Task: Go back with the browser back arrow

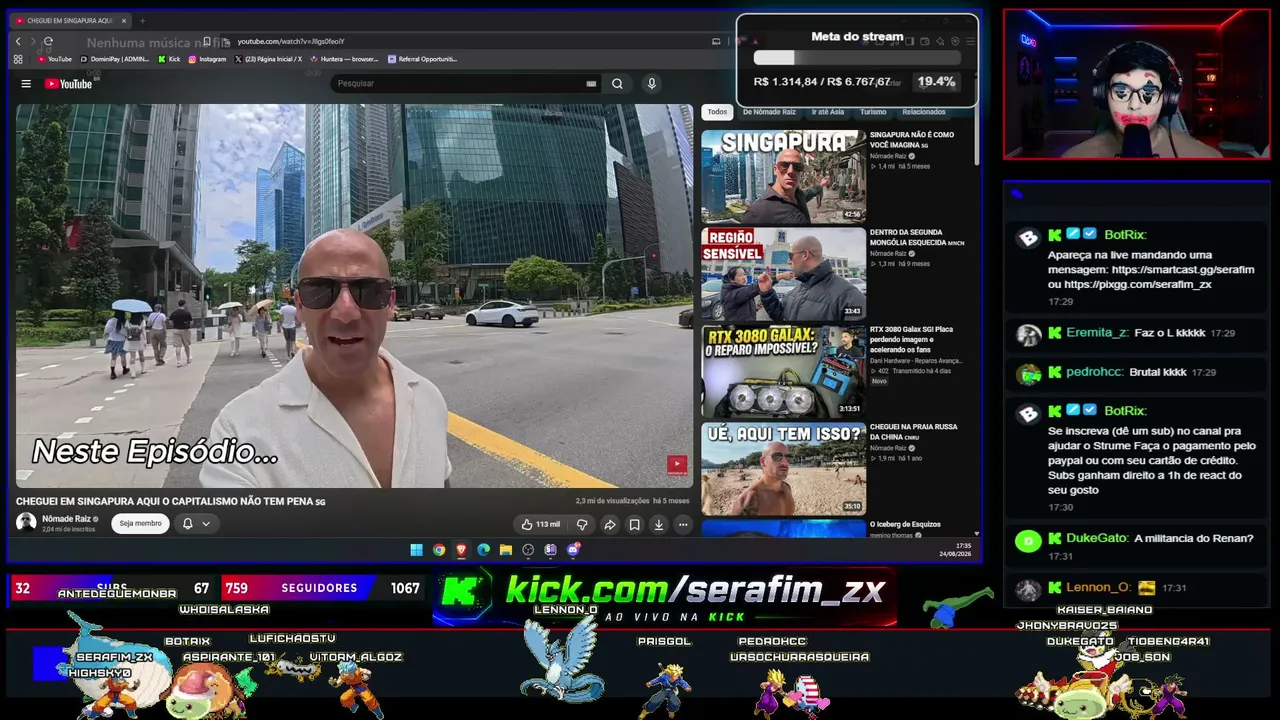Action: click(18, 41)
